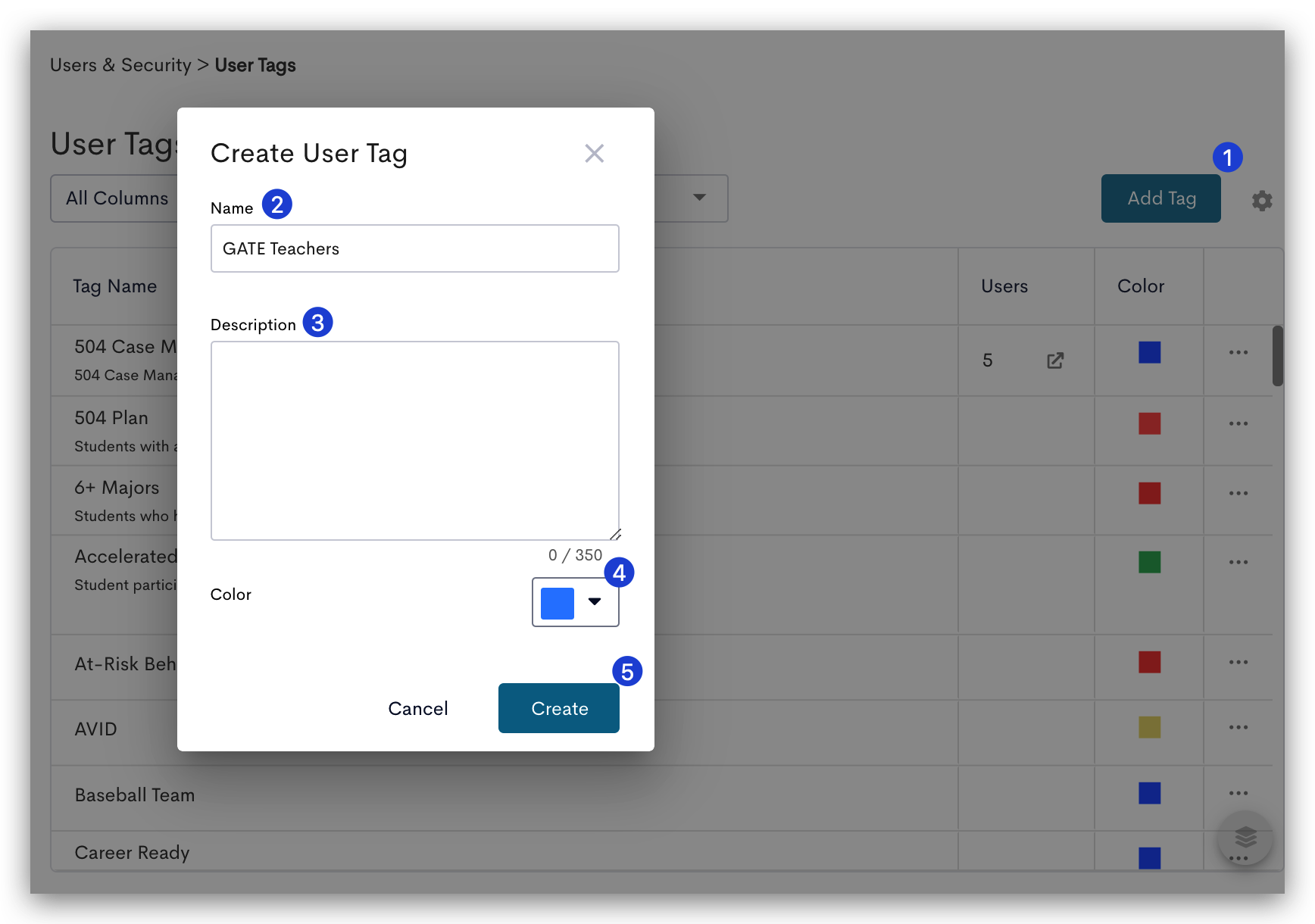1315x924 pixels.
Task: Open more options for 6+ Majors row
Action: coord(1238,493)
